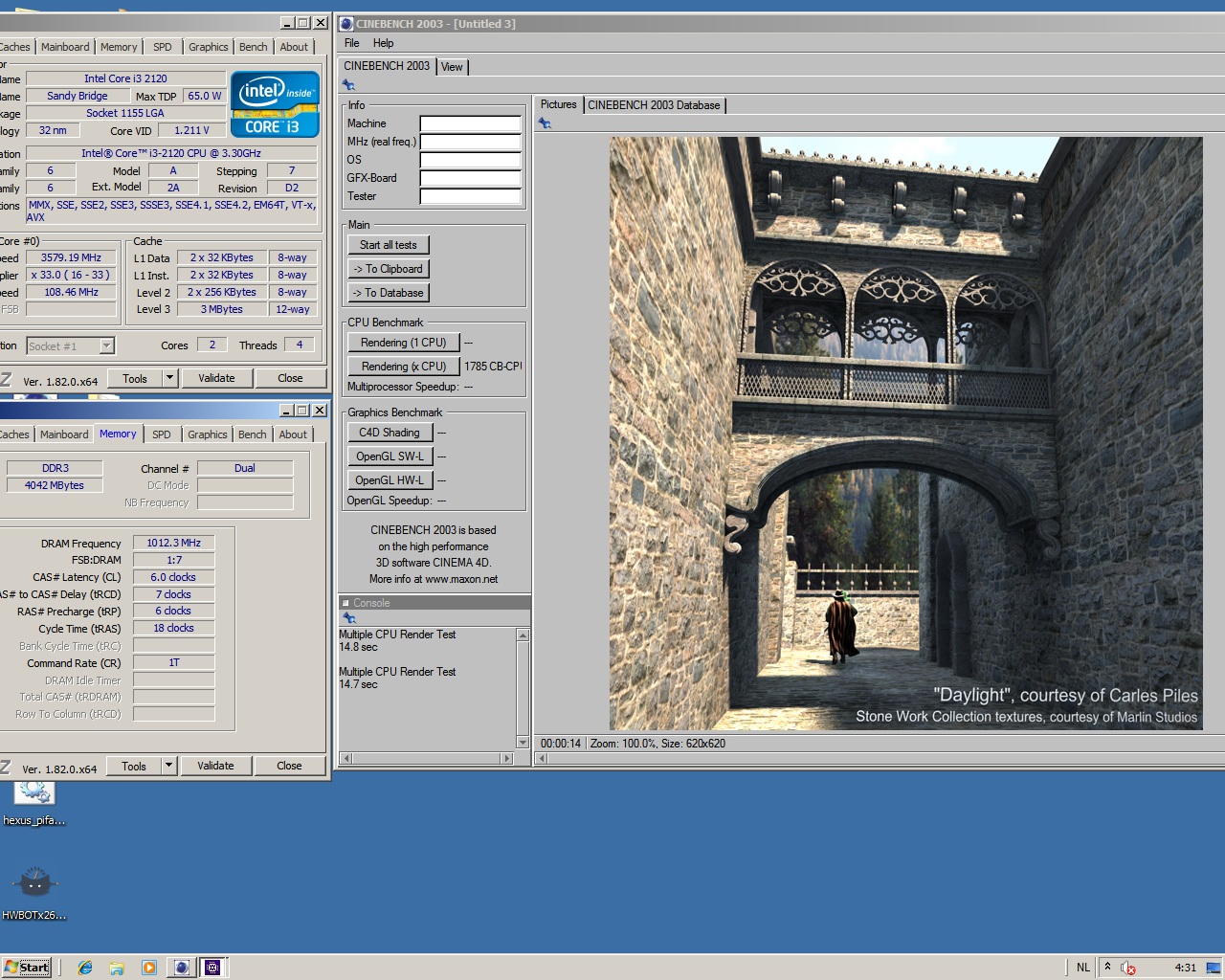Click the To Clipboard button
1225x980 pixels.
coord(389,269)
